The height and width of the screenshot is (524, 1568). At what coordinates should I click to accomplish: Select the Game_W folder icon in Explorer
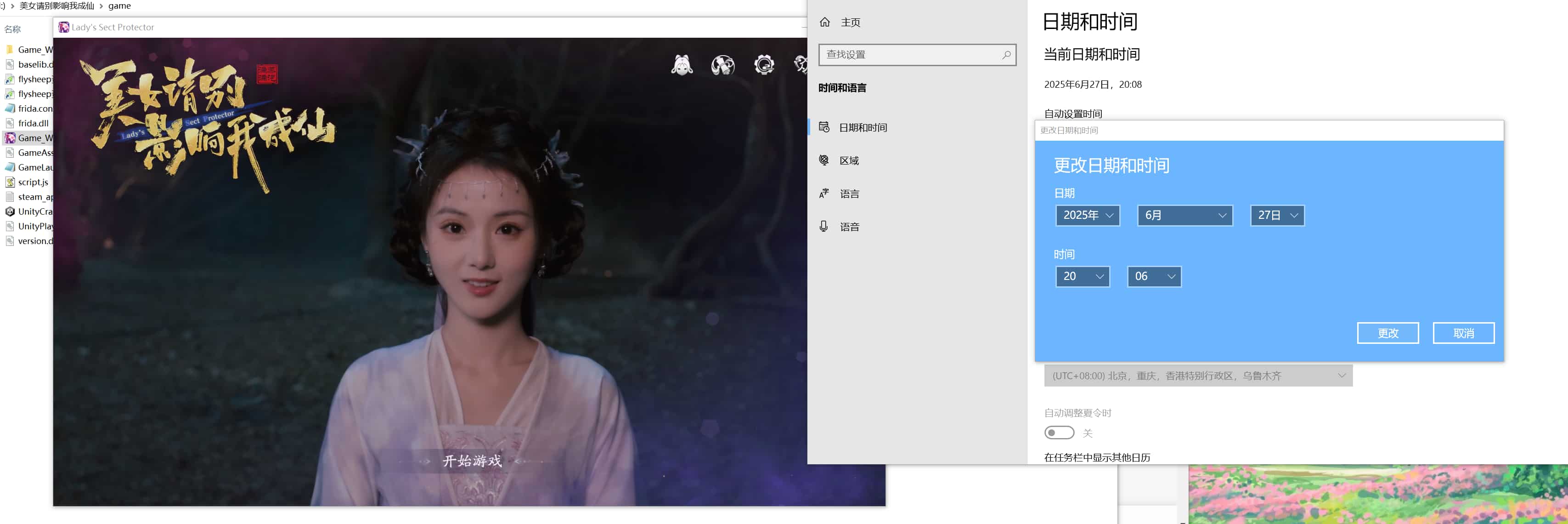click(x=10, y=50)
